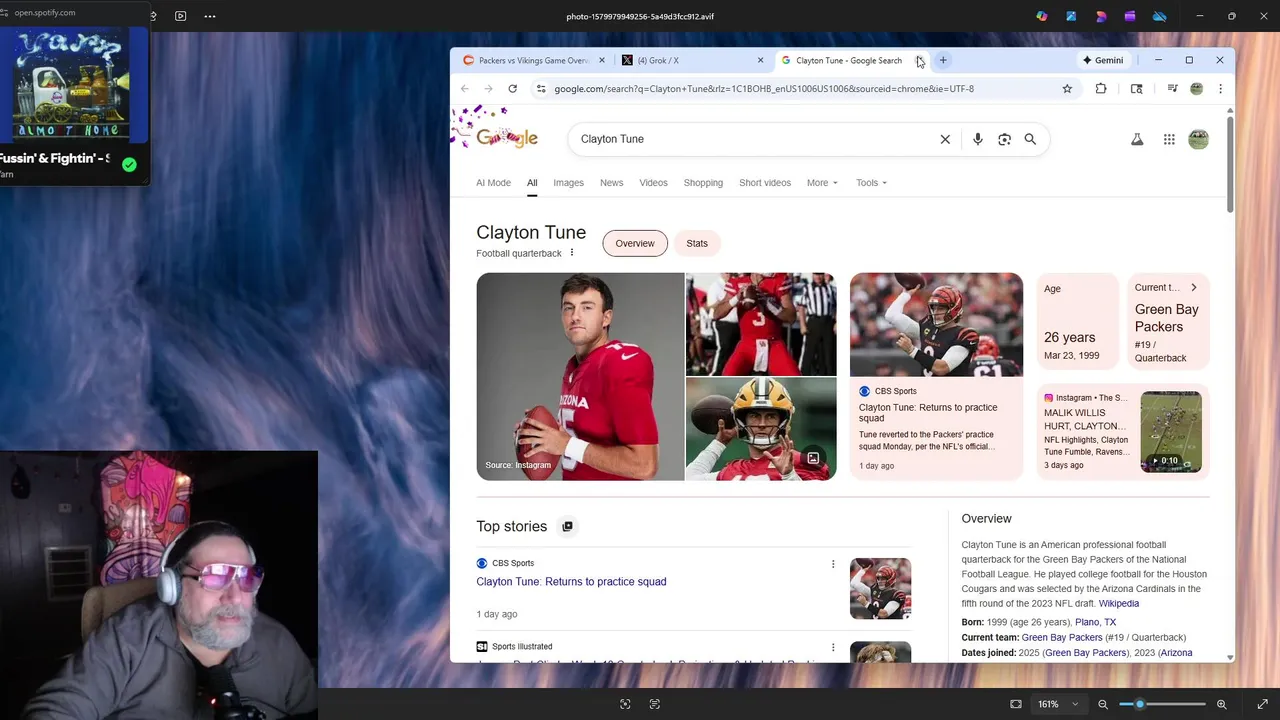This screenshot has height=720, width=1280.
Task: Select the Stats chip
Action: click(697, 243)
